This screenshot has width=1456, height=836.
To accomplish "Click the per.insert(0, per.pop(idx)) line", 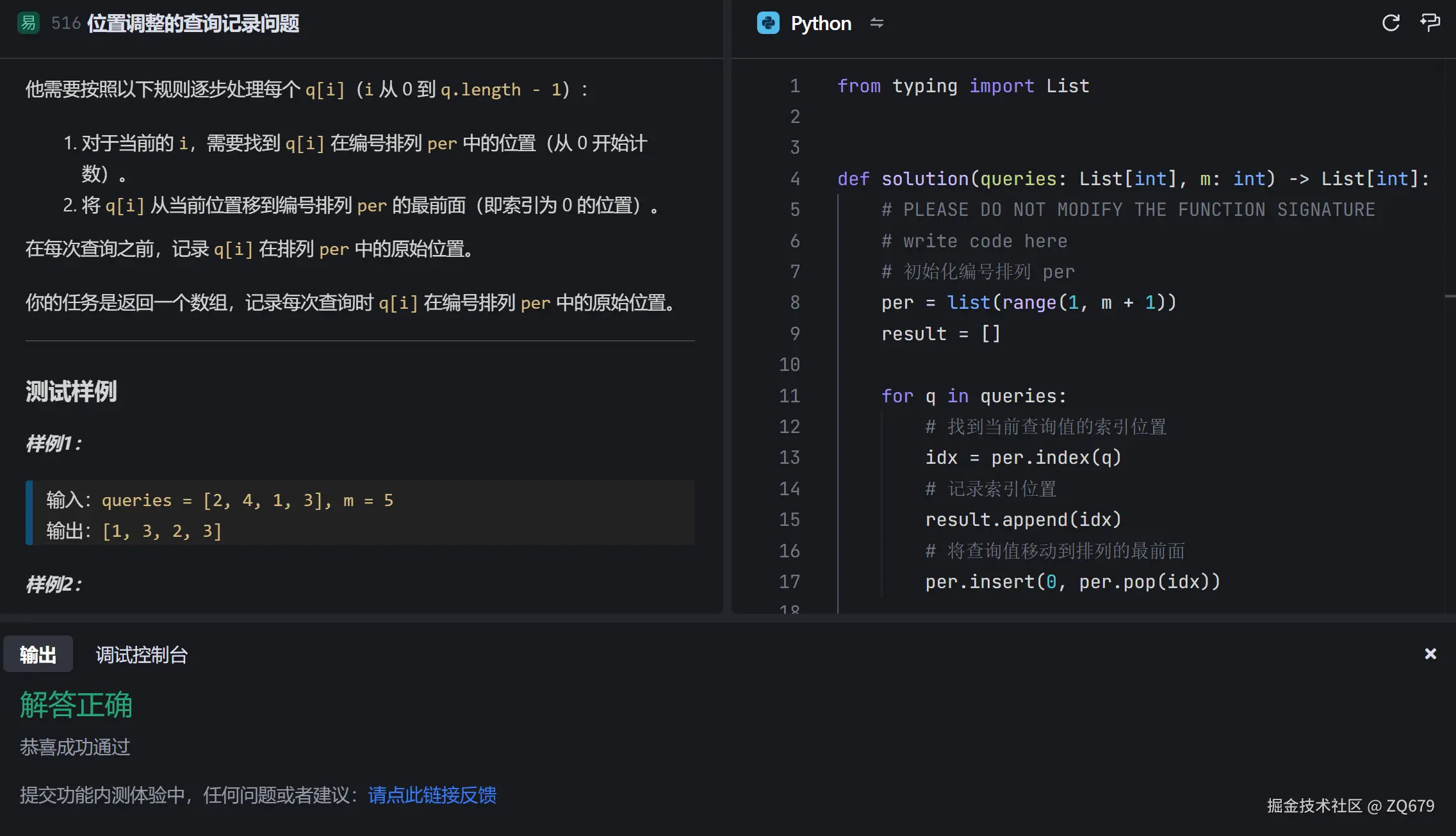I will click(x=1072, y=582).
